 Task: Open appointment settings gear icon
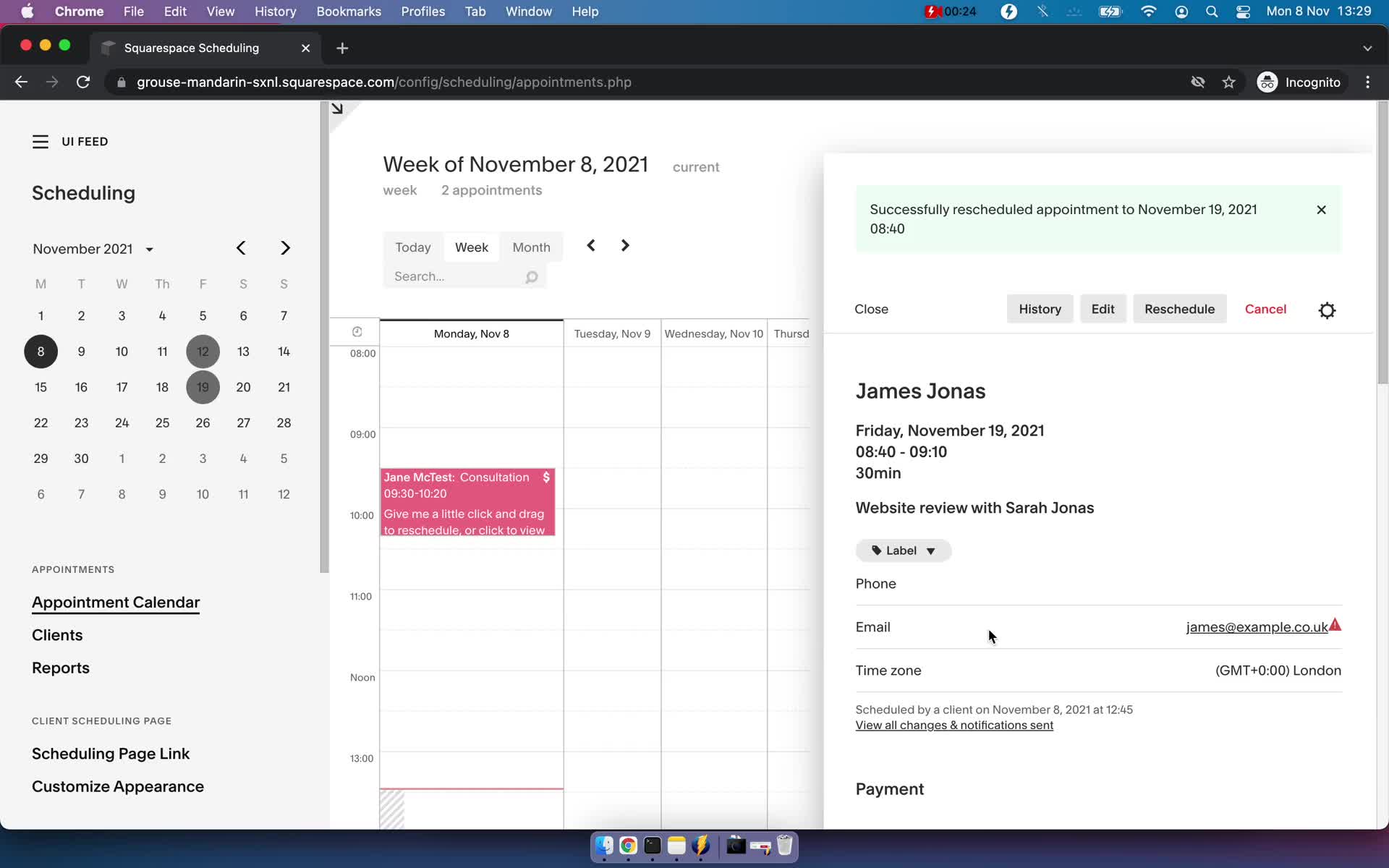[x=1327, y=310]
